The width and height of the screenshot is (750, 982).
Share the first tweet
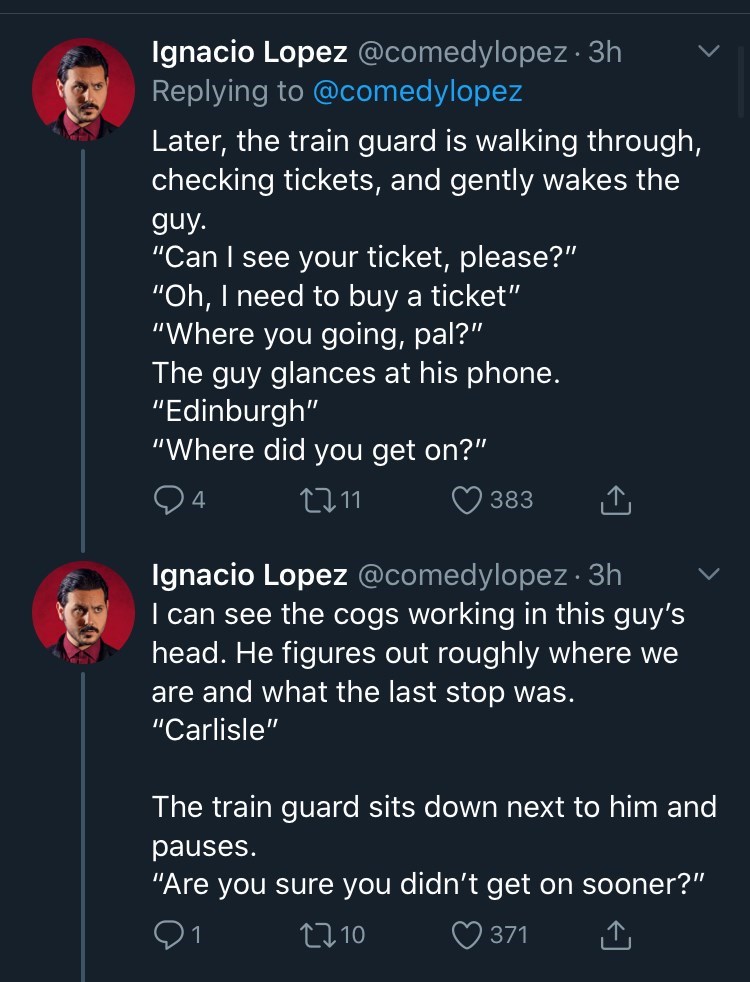tap(616, 499)
